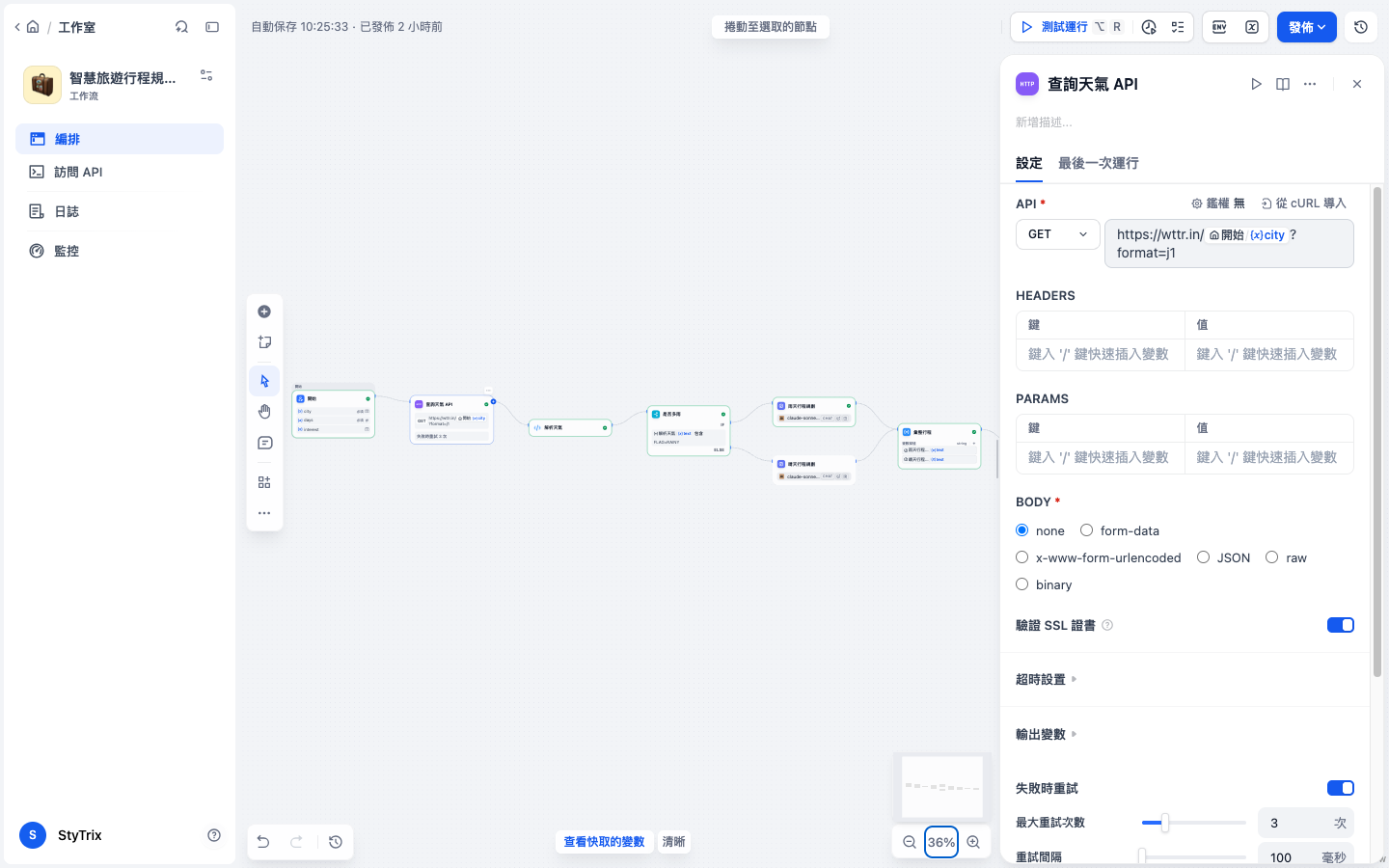Screen dimensions: 1389x868
Task: Click 捲動至選取的節點 button
Action: pos(771,27)
